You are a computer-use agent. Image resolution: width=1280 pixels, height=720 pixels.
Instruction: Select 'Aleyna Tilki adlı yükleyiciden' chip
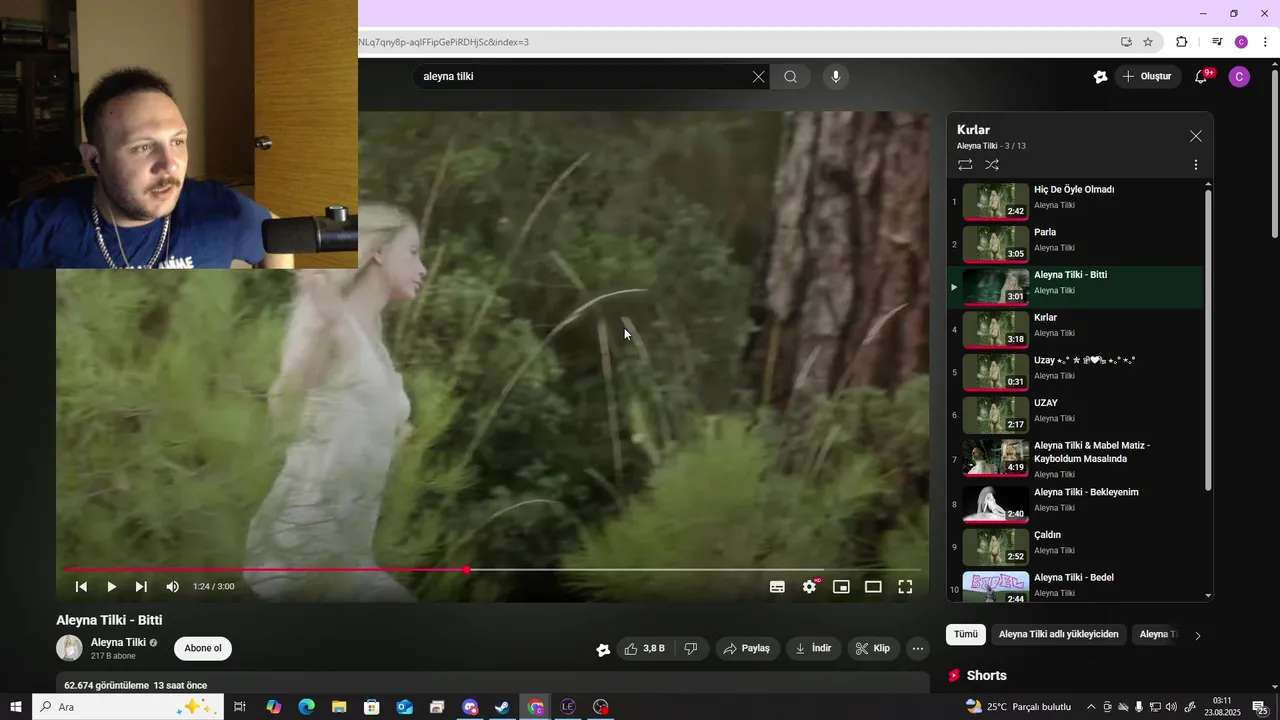1058,634
